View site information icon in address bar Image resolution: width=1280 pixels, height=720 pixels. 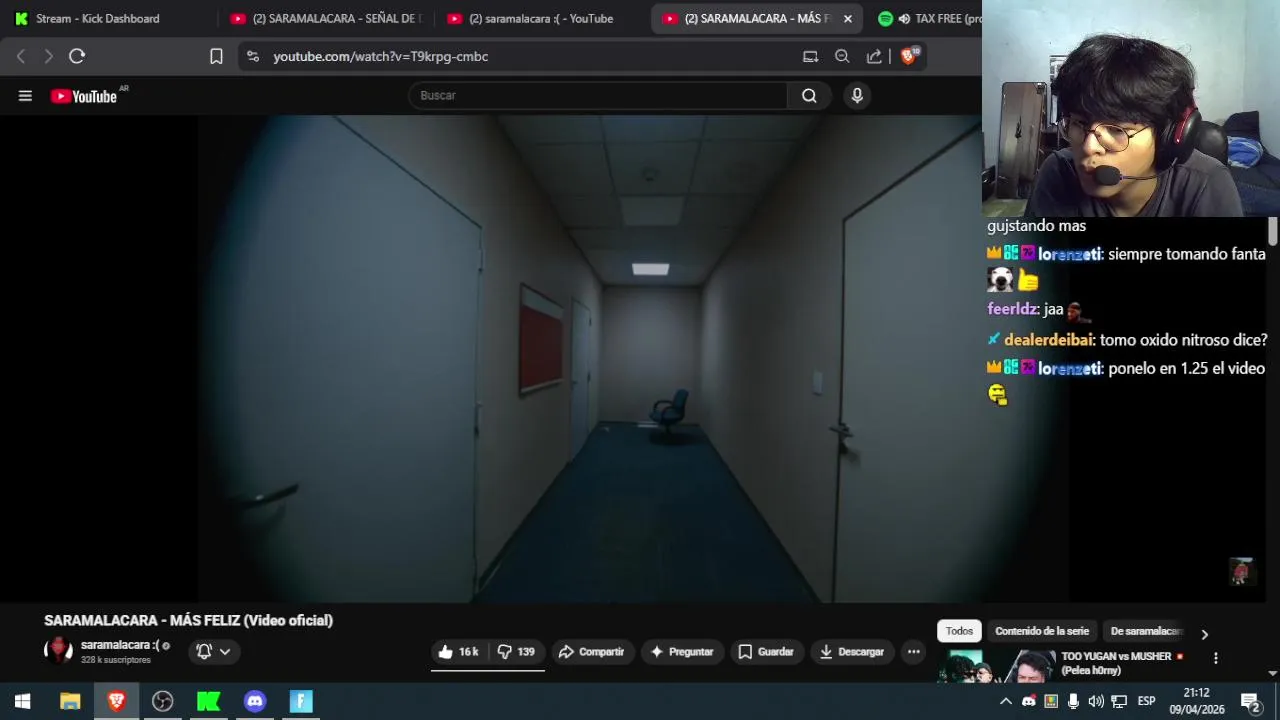[252, 56]
